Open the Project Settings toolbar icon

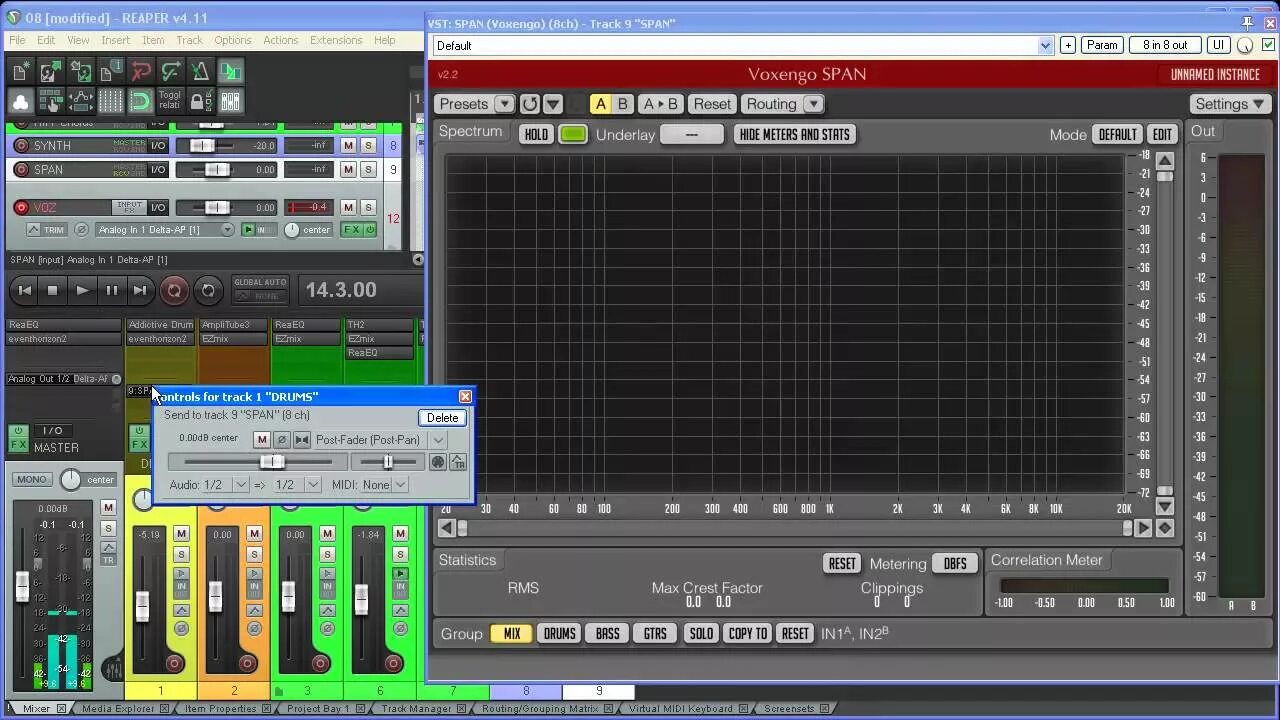pyautogui.click(x=110, y=71)
